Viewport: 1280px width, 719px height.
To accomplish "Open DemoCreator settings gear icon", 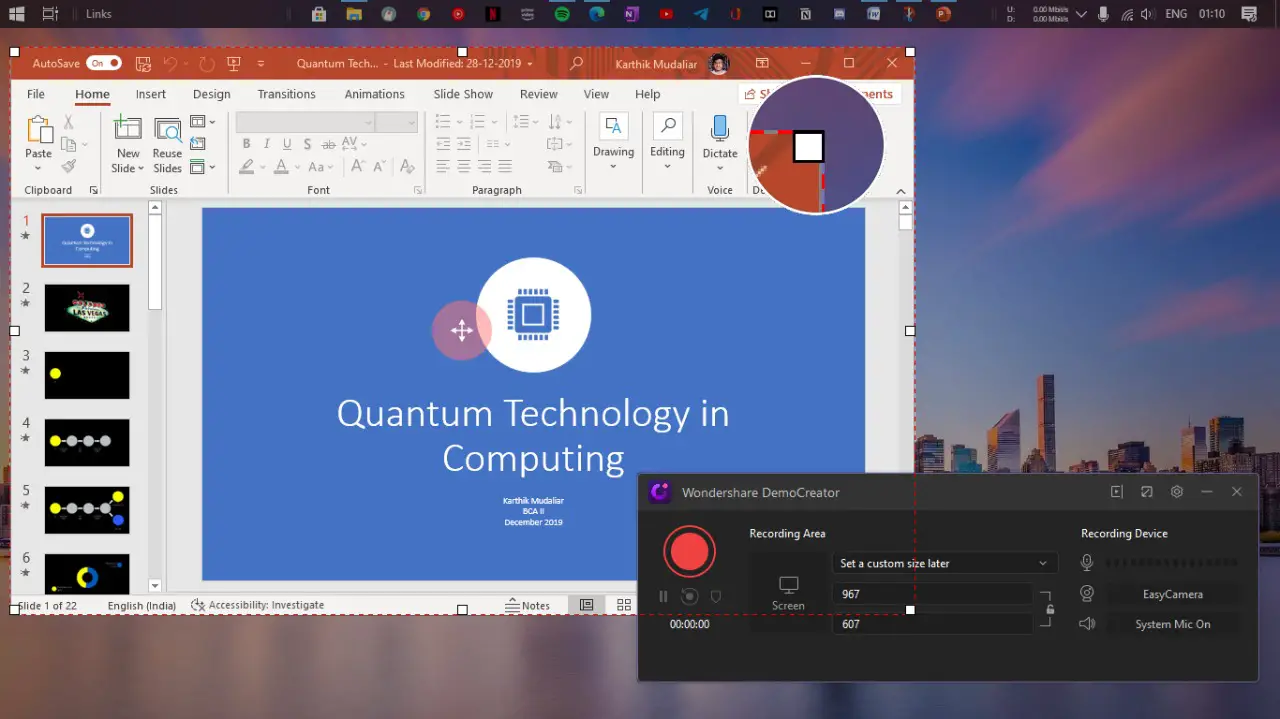I will (1176, 491).
